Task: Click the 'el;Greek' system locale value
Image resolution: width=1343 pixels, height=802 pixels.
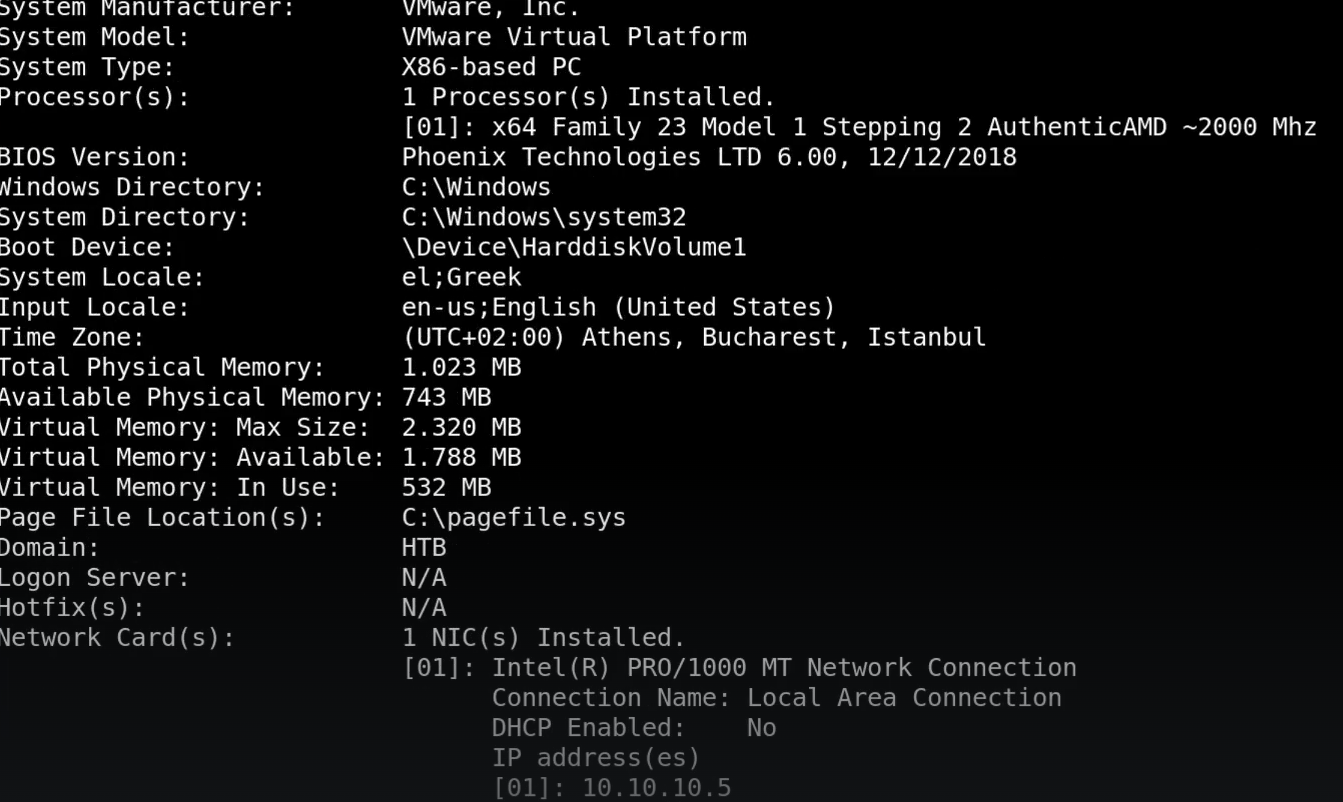Action: pos(461,278)
